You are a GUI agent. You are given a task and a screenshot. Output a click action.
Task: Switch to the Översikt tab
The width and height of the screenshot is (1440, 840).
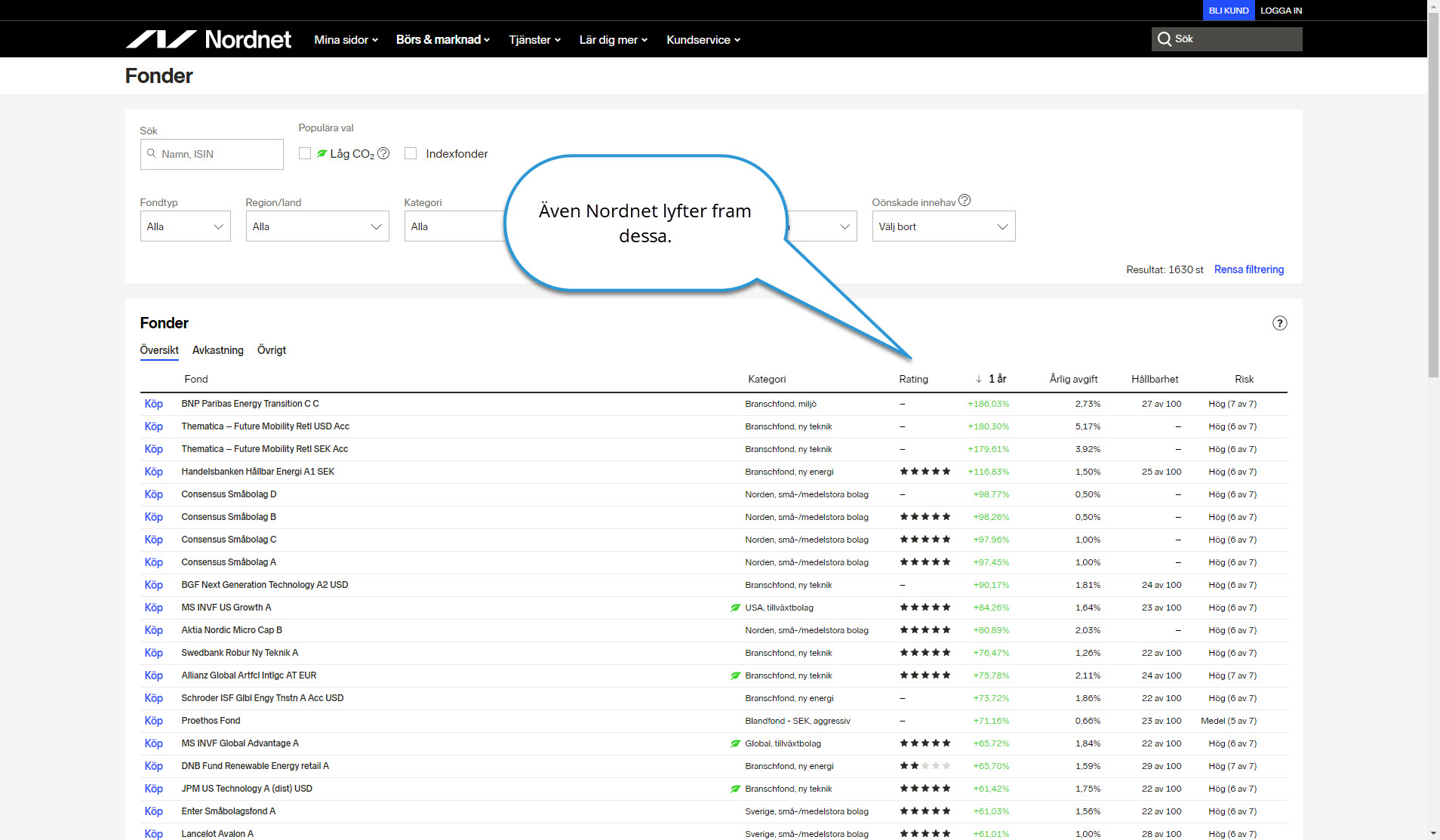(159, 350)
